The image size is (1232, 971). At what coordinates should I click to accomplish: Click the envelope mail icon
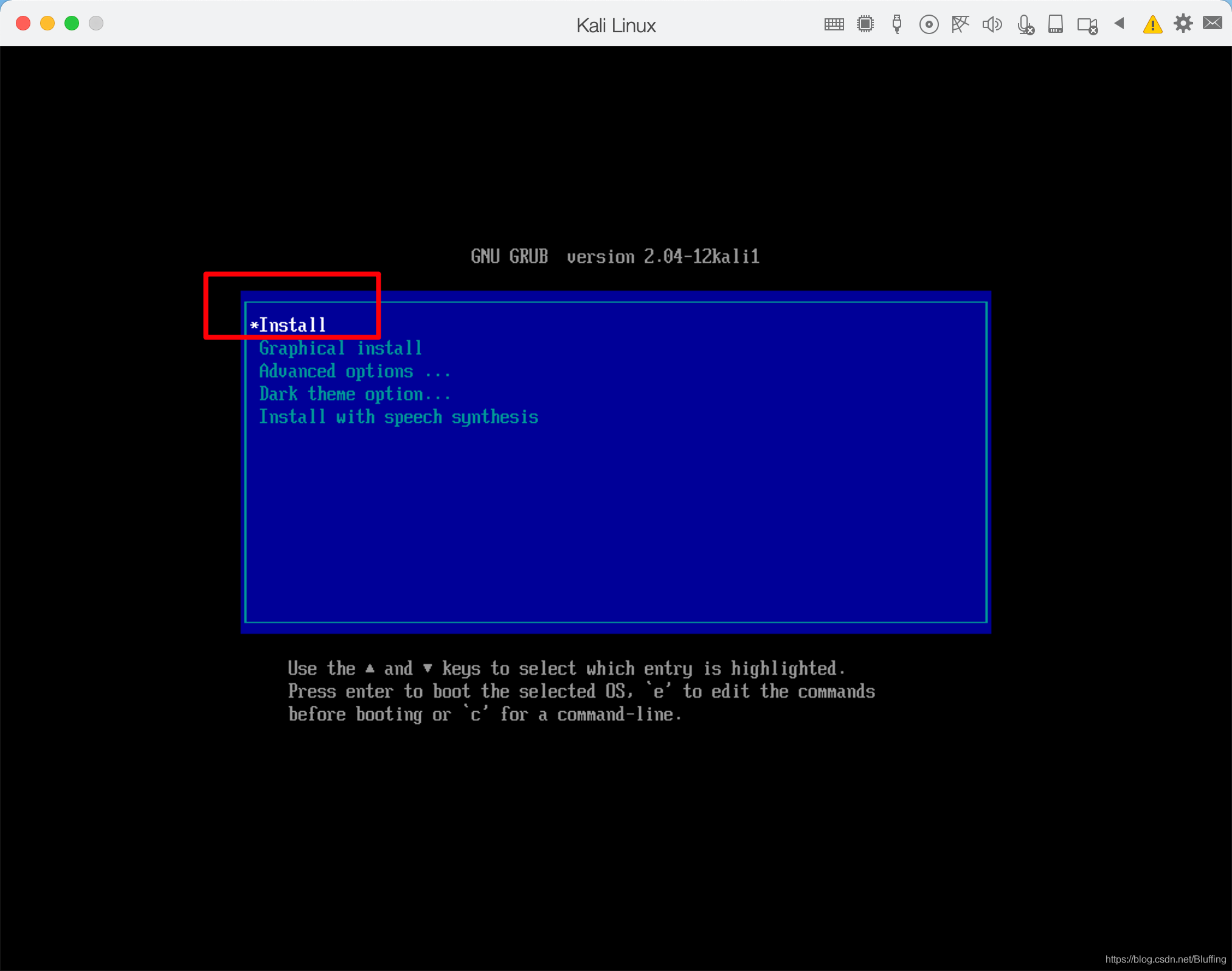pos(1212,23)
